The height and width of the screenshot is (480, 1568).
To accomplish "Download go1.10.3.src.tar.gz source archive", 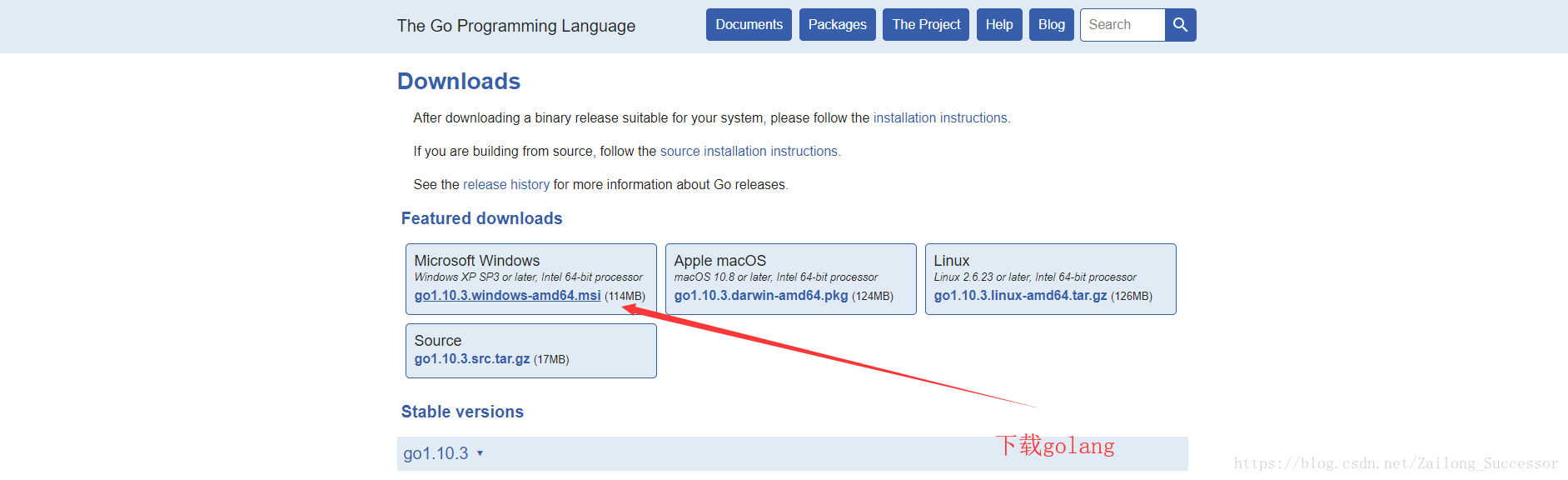I will coord(471,359).
